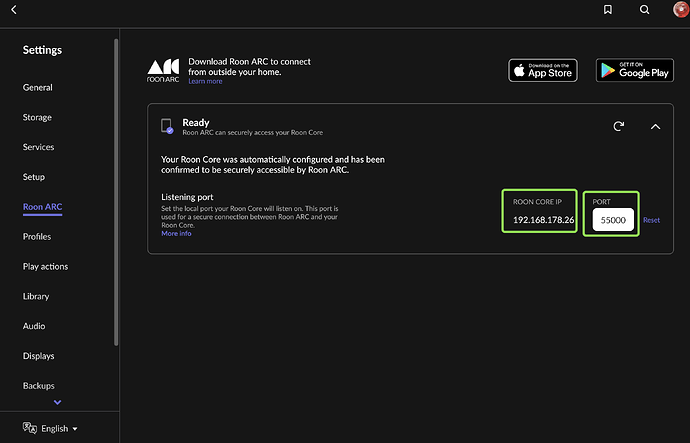Open the search magnifier icon
This screenshot has width=690, height=443.
[x=644, y=10]
